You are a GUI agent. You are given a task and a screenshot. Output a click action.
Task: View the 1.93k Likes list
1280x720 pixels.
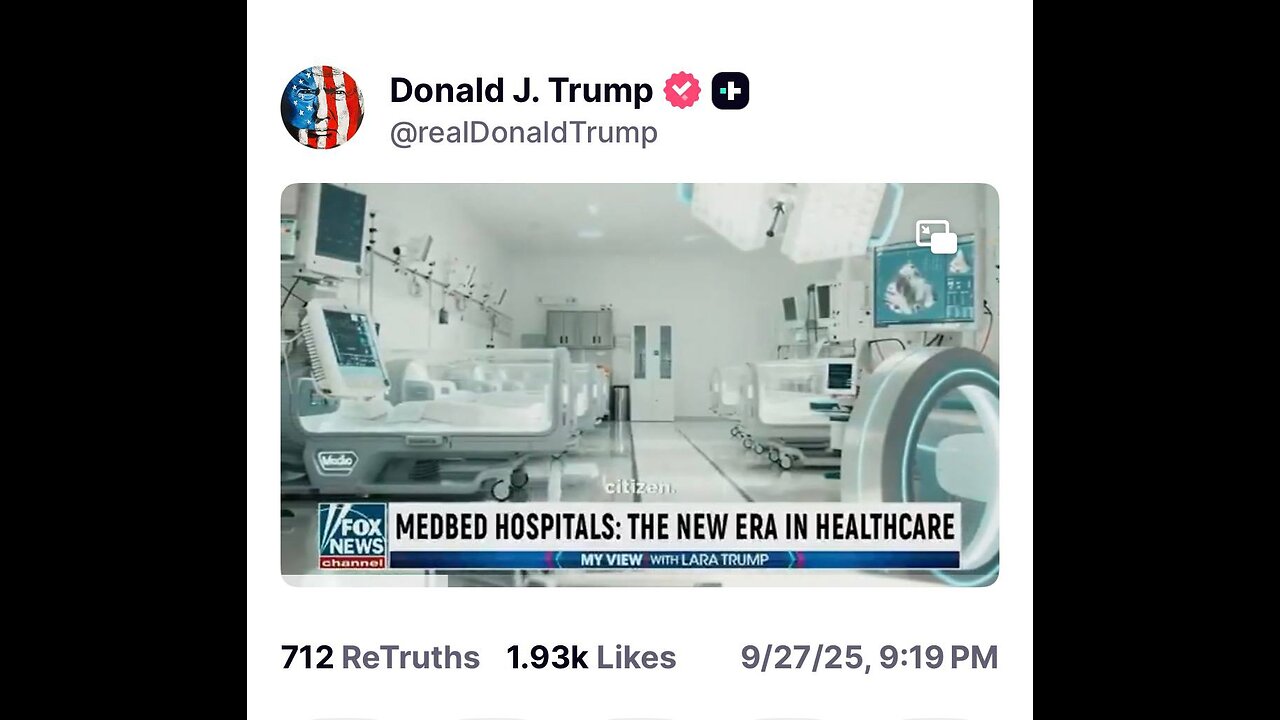(591, 658)
